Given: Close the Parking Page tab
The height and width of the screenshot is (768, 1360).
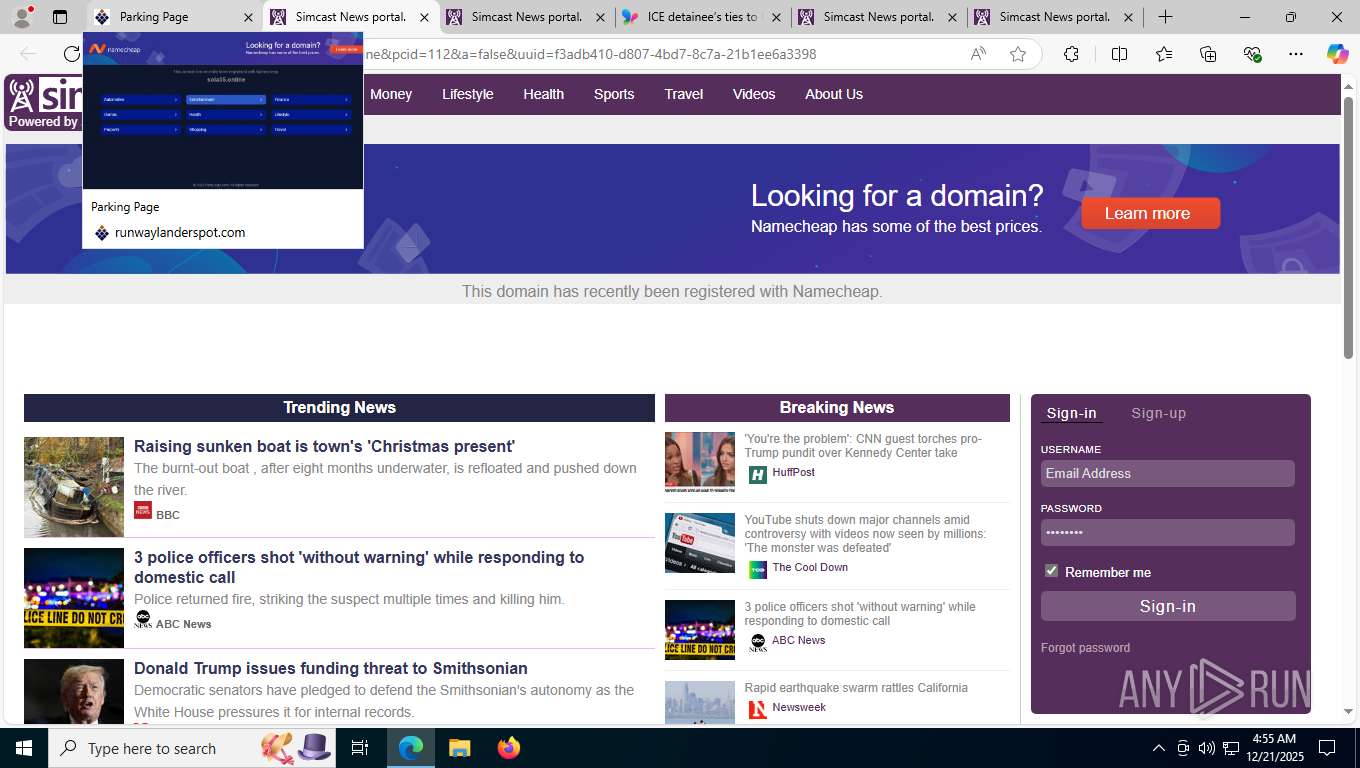Looking at the screenshot, I should (x=248, y=17).
